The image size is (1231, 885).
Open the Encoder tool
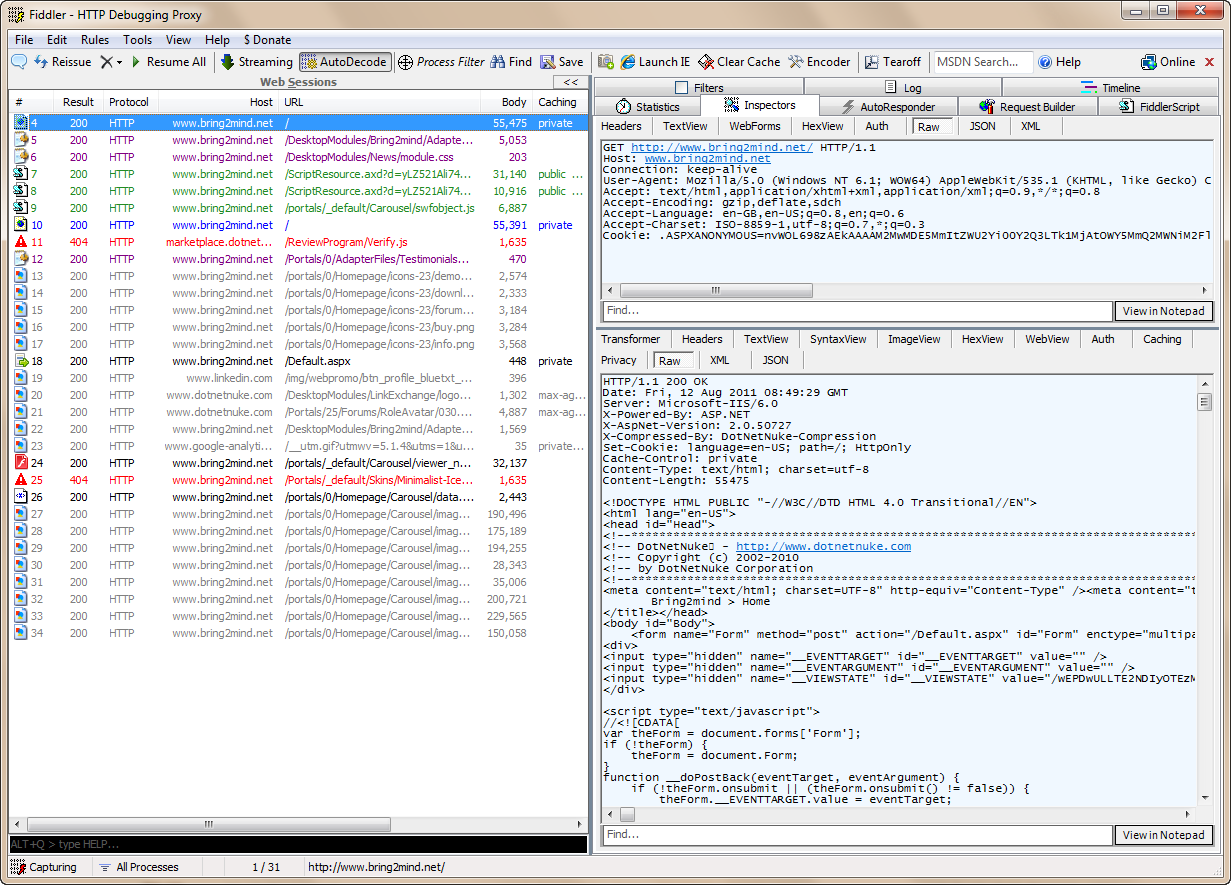click(x=819, y=62)
